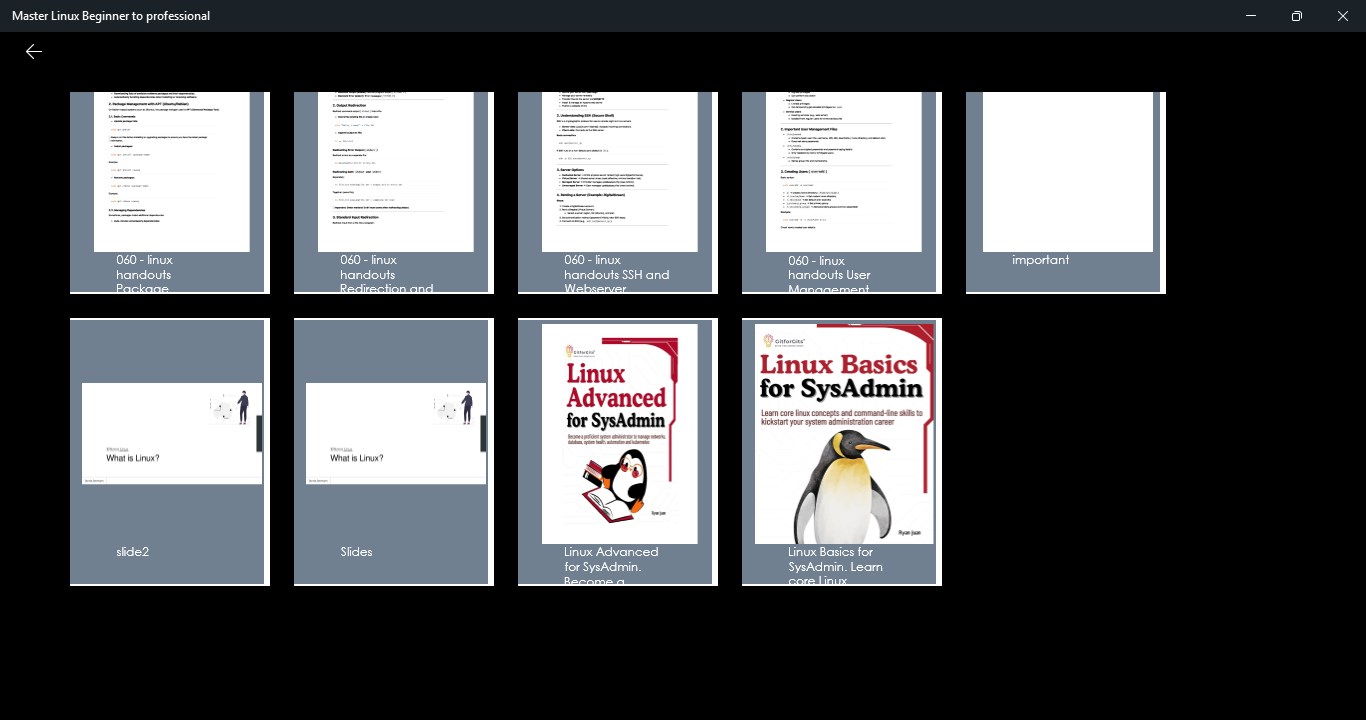The image size is (1366, 720).
Task: Restore down the window size
Action: click(1297, 16)
